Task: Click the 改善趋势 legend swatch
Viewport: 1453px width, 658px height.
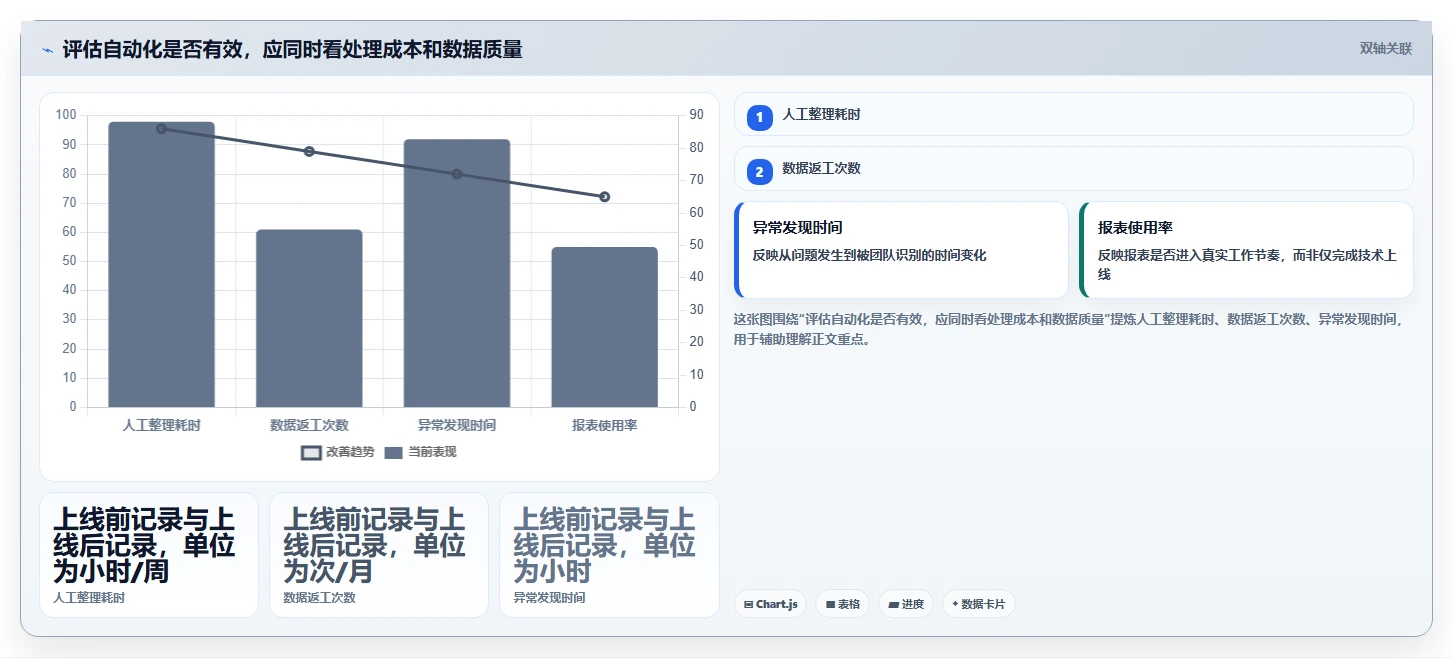Action: coord(311,453)
